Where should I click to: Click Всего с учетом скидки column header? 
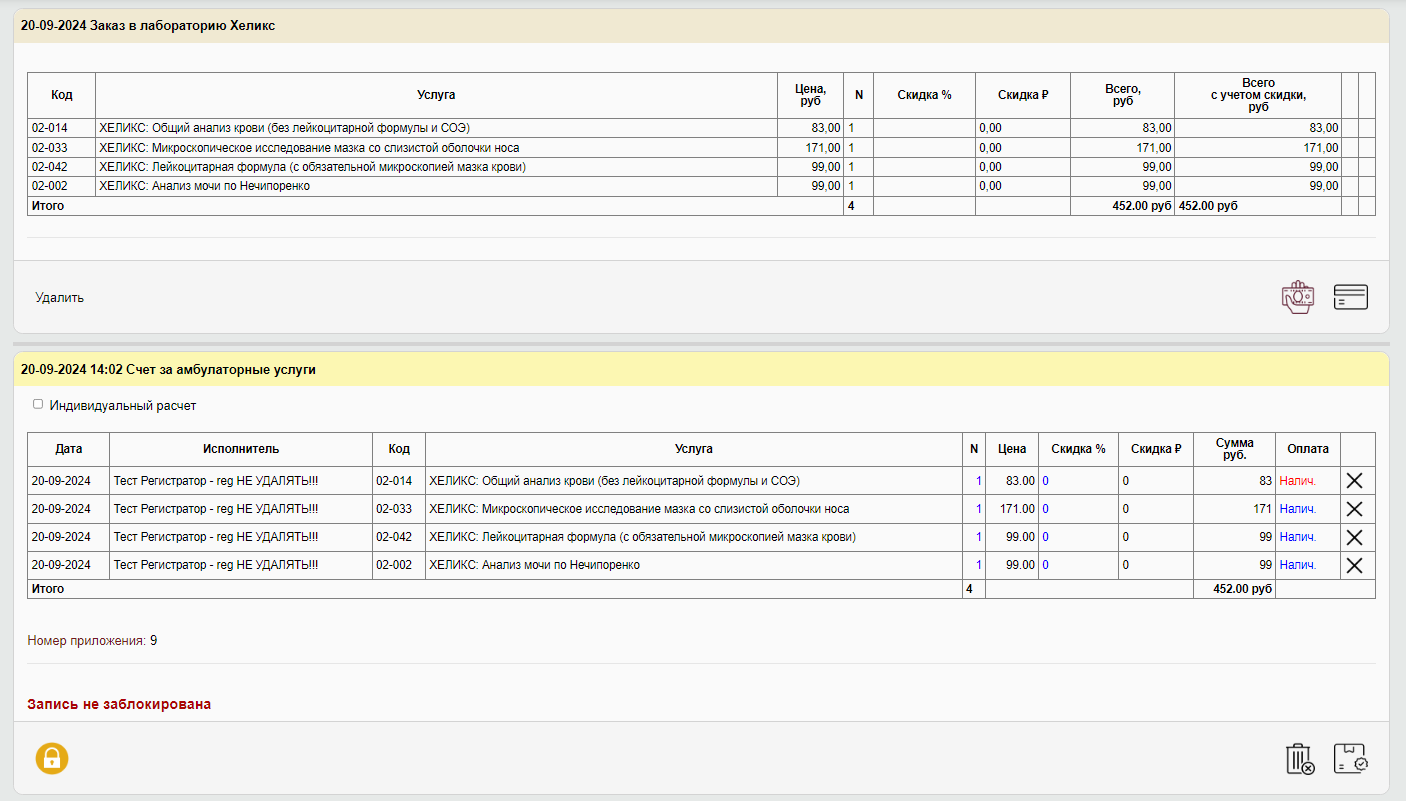[x=1258, y=95]
